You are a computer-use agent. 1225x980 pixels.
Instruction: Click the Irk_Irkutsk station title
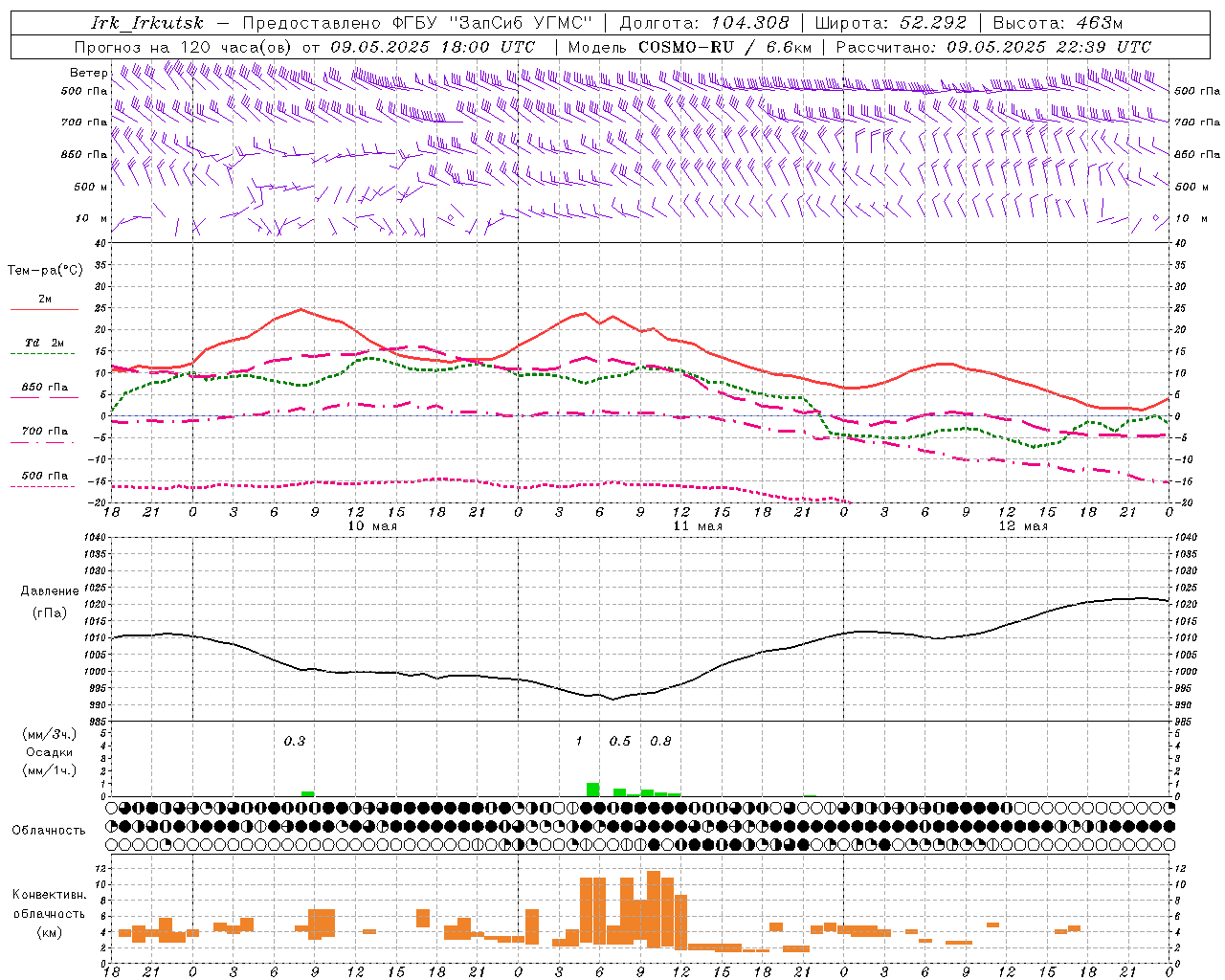(x=146, y=23)
